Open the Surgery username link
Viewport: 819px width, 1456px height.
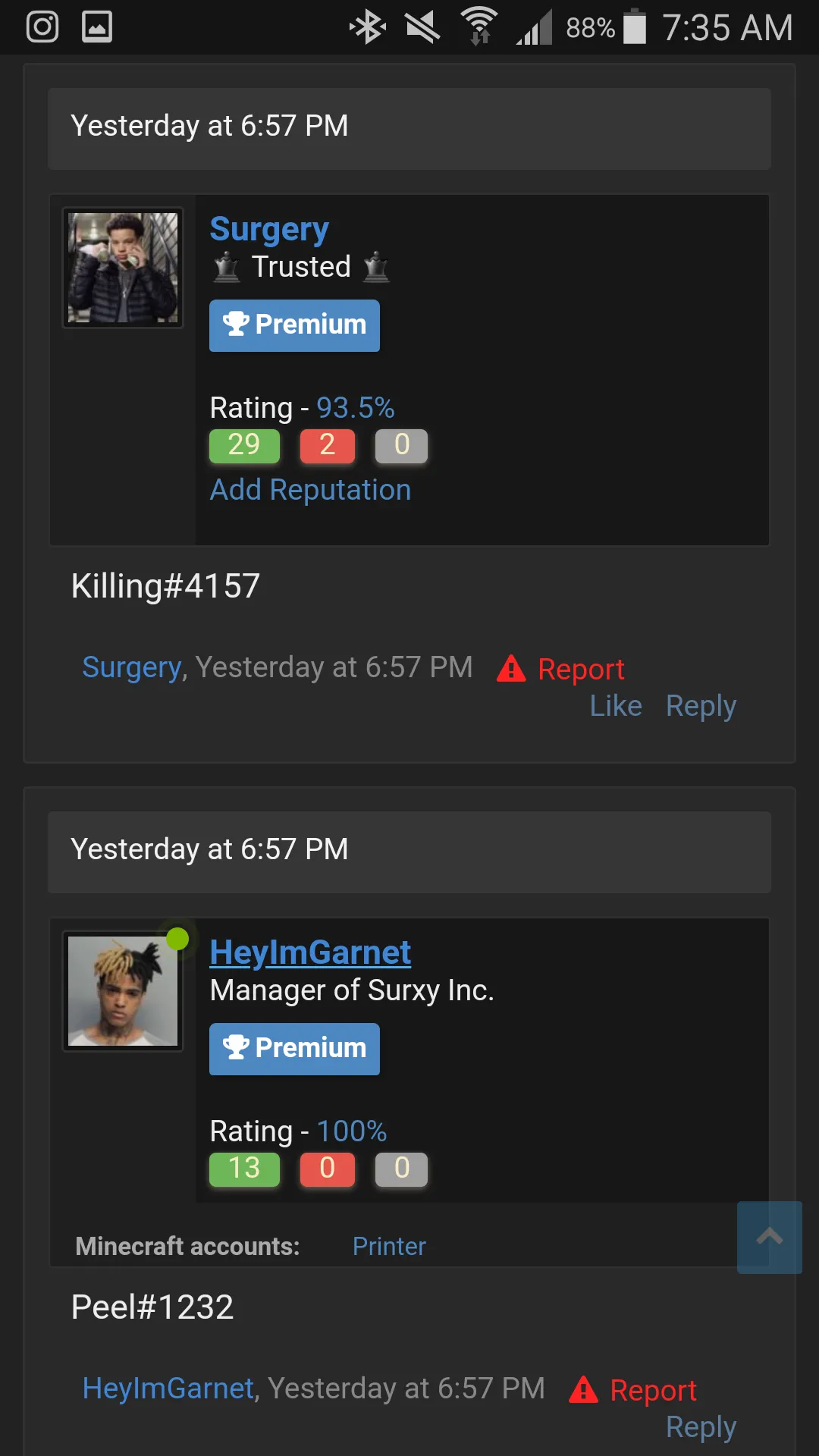(269, 229)
